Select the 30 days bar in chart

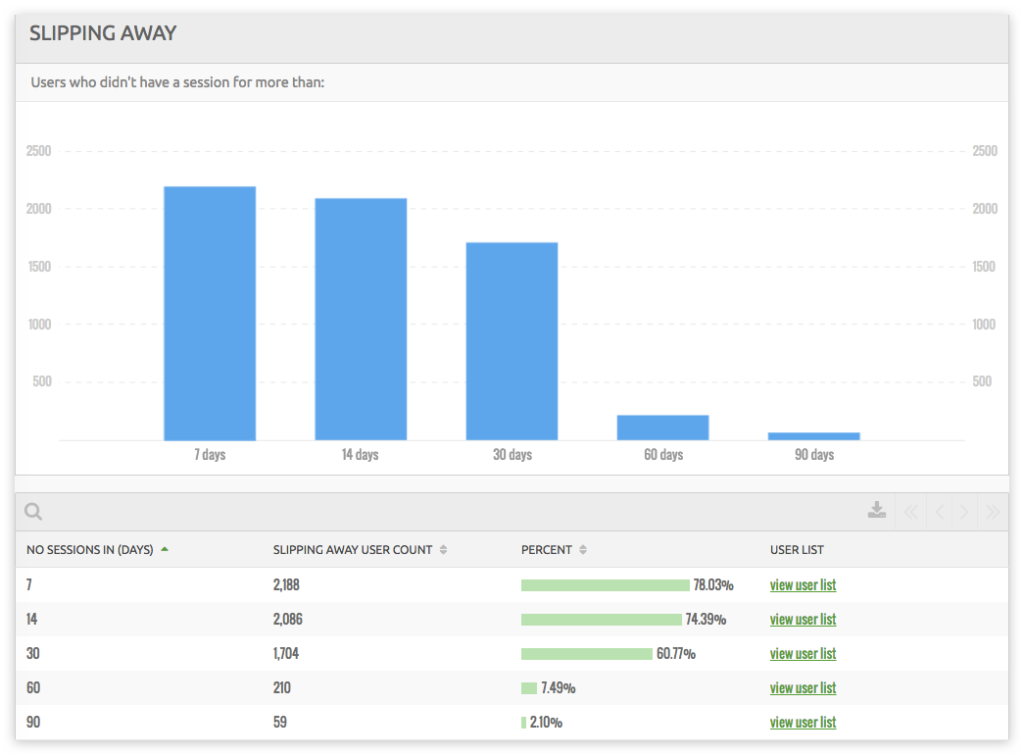click(511, 340)
